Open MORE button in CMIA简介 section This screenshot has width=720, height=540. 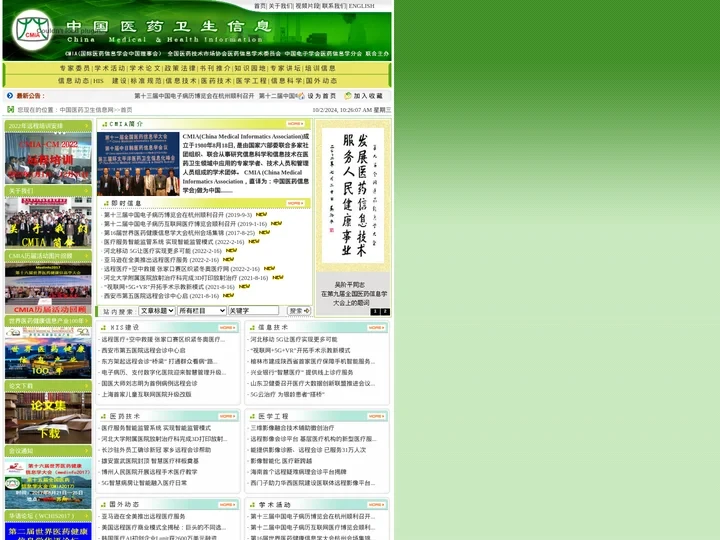tap(295, 124)
